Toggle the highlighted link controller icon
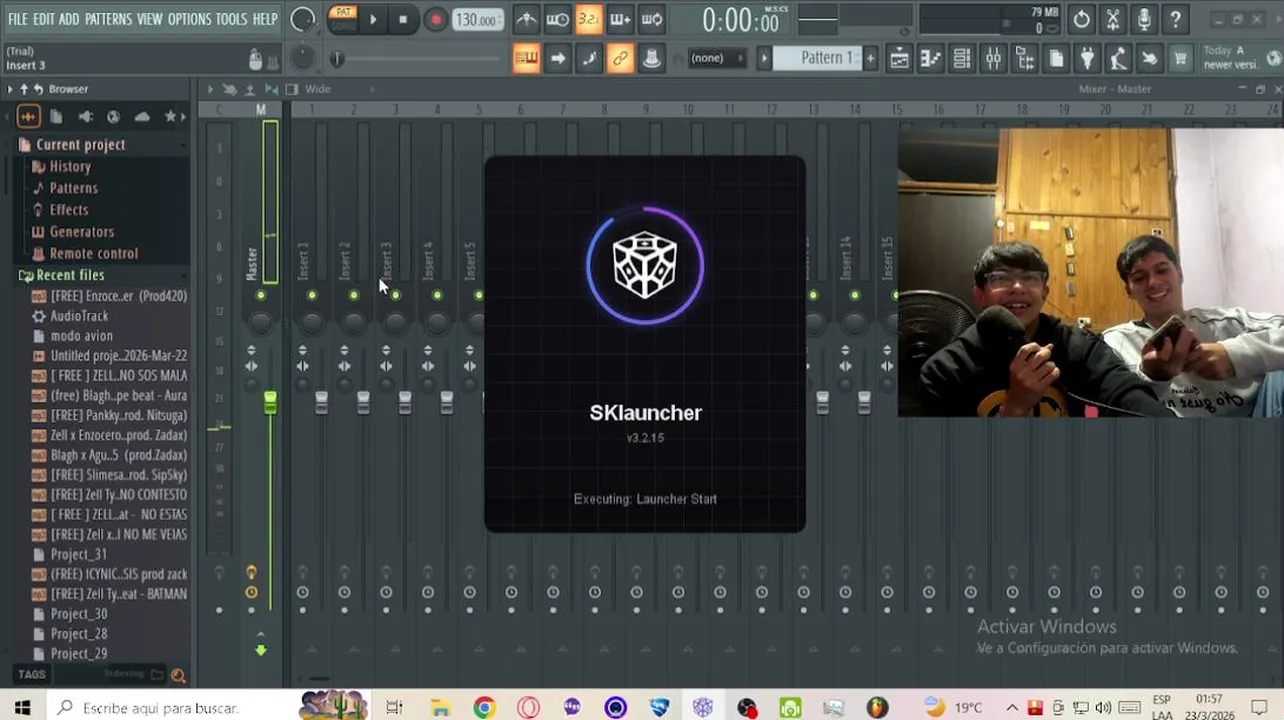The height and width of the screenshot is (720, 1284). 620,58
